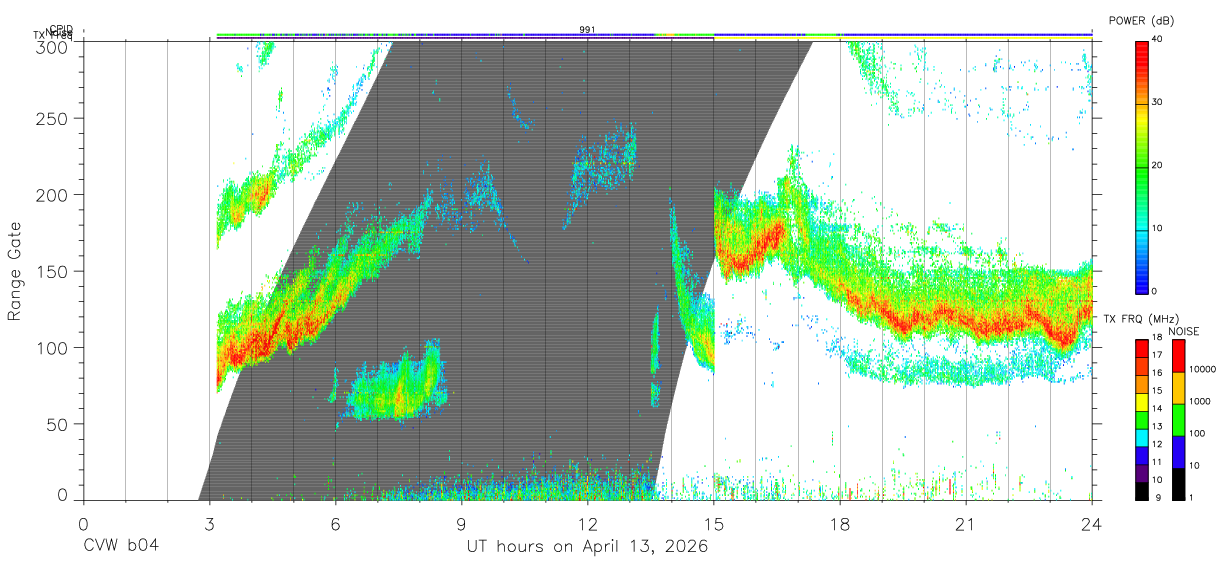Click the 150 label on the range gate axis
The height and width of the screenshot is (567, 1228).
tap(53, 271)
